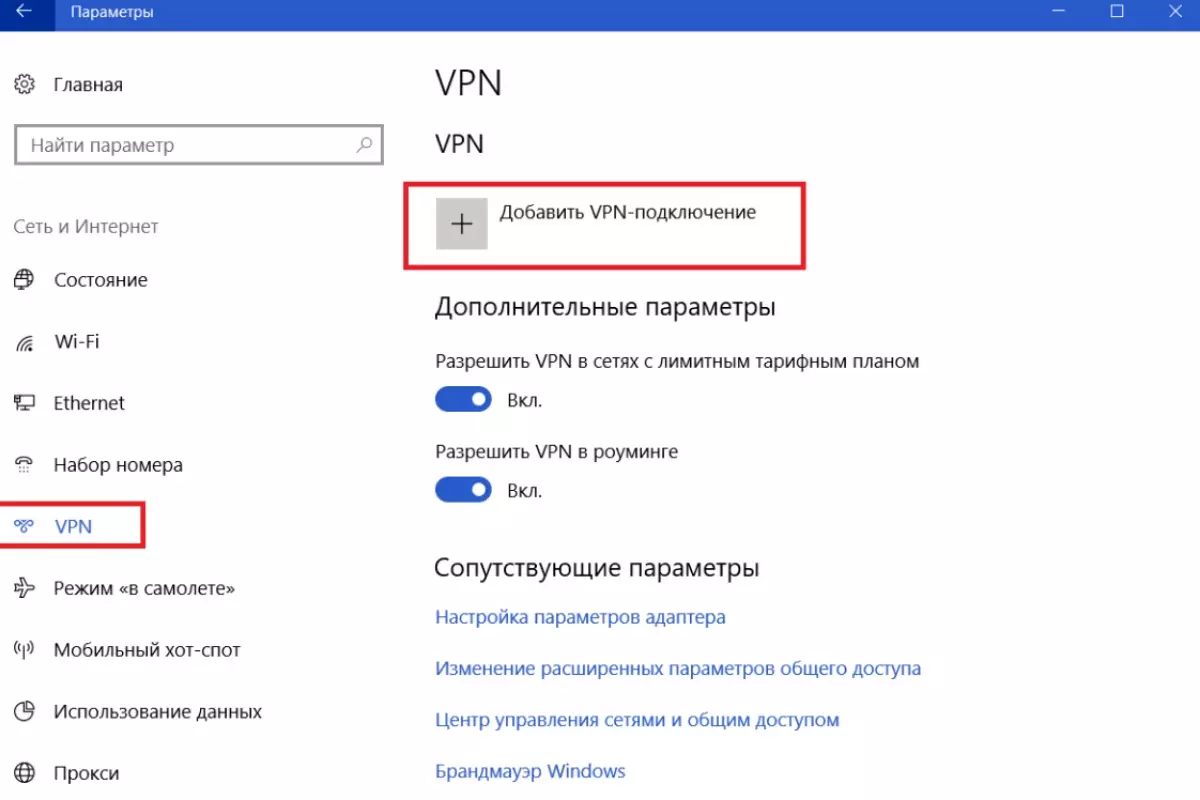Click the gear icon next to Главная

pos(24,84)
